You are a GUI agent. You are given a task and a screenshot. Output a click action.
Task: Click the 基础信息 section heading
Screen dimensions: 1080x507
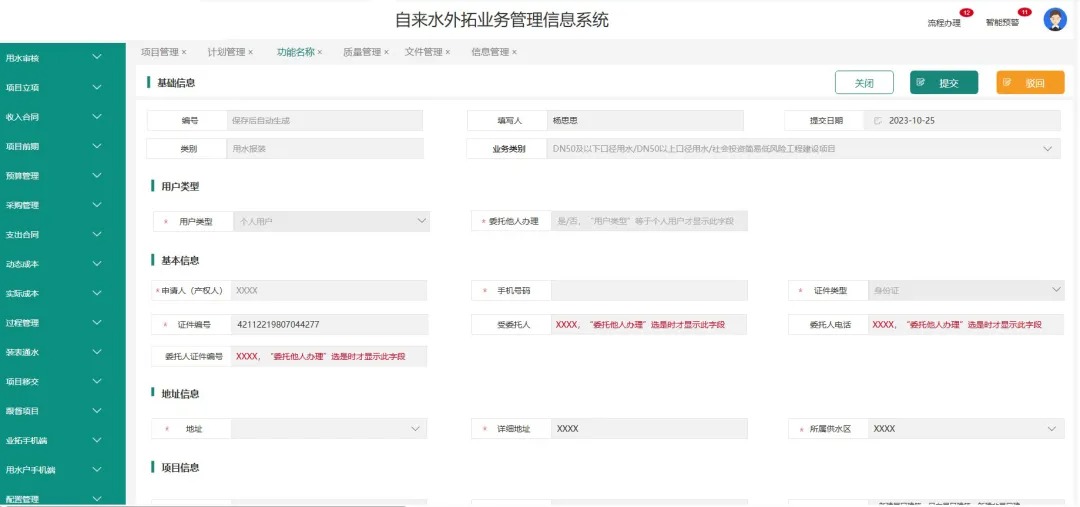[x=176, y=83]
